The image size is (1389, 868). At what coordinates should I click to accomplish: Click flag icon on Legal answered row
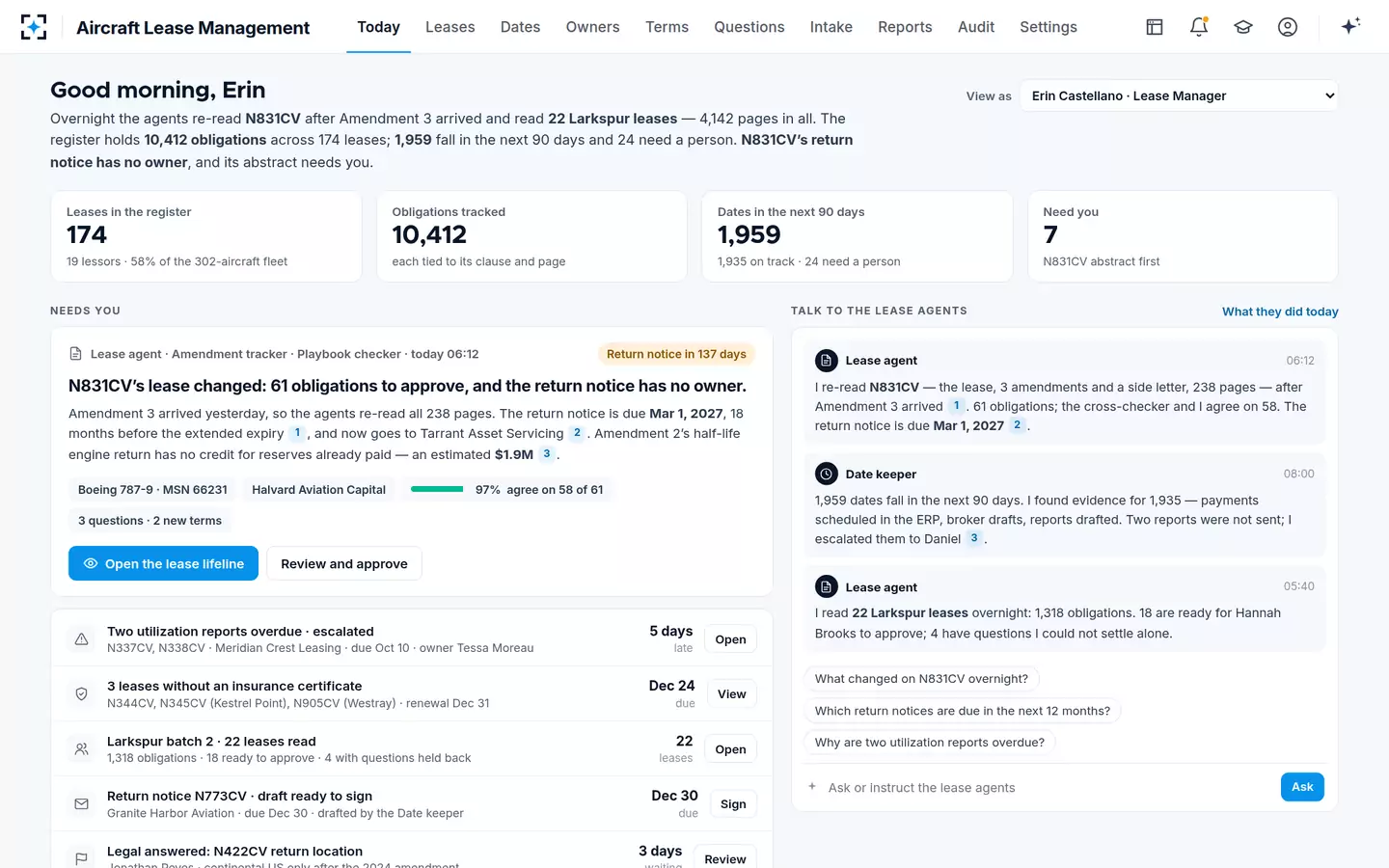[x=82, y=858]
